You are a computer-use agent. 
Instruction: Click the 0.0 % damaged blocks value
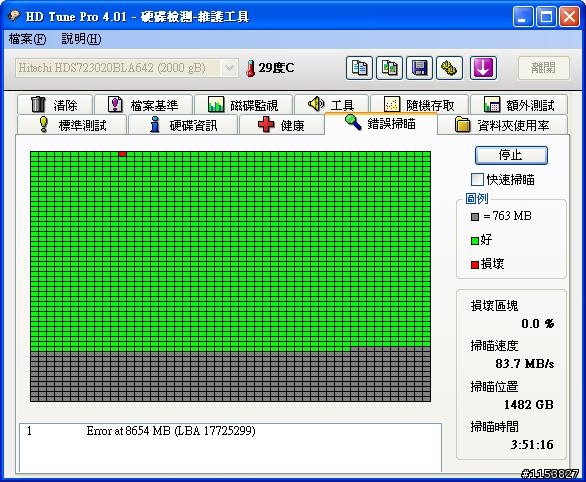pyautogui.click(x=537, y=324)
